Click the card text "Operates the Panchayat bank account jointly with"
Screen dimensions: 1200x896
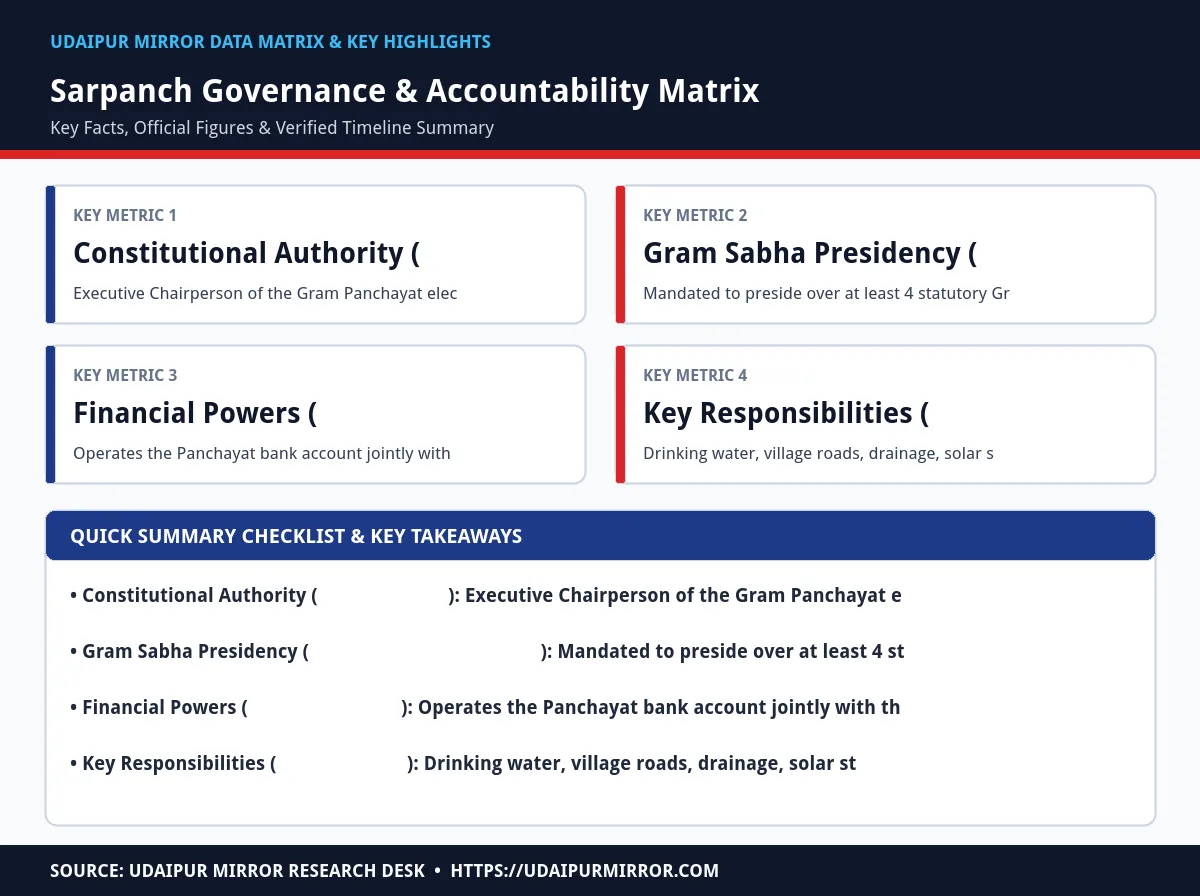tap(262, 454)
